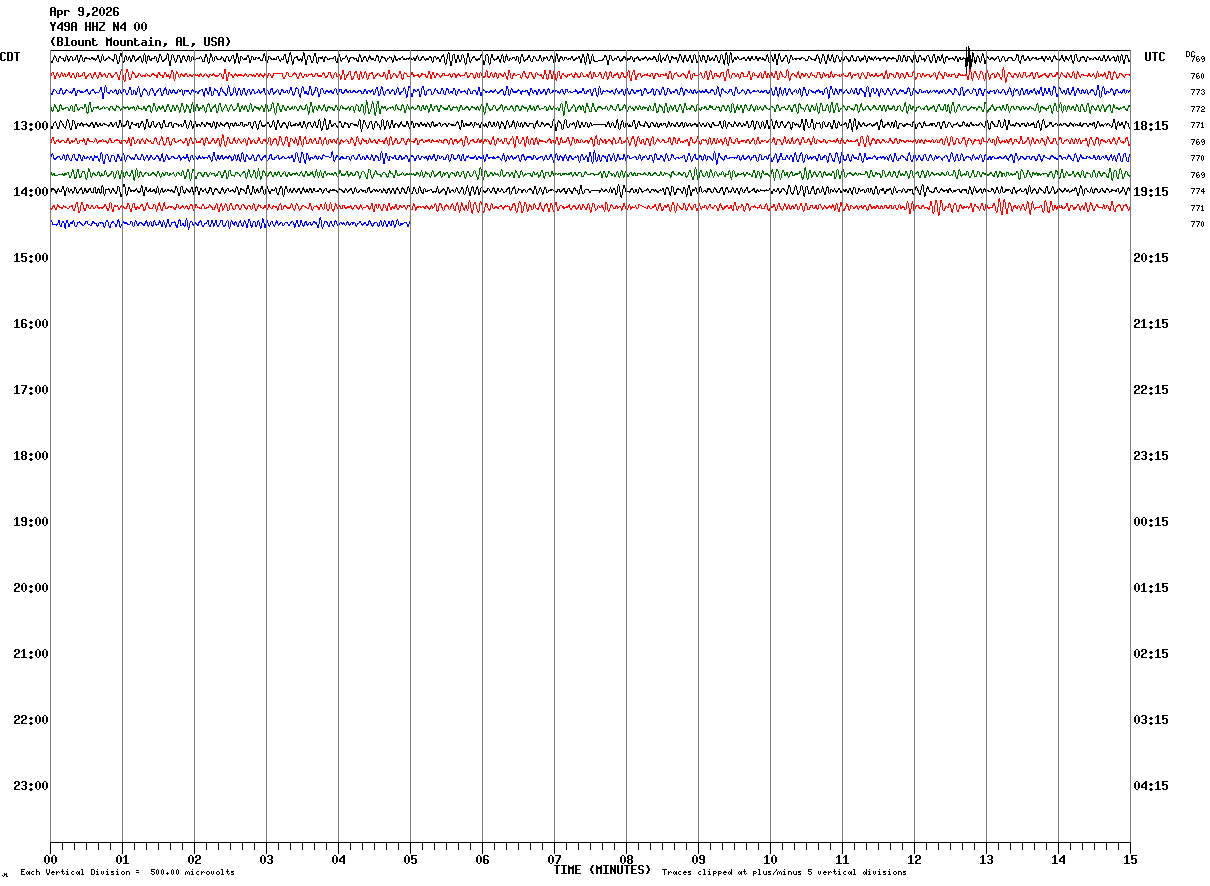Click minute tick label 06 on axis
Image resolution: width=1210 pixels, height=886 pixels.
[x=482, y=860]
